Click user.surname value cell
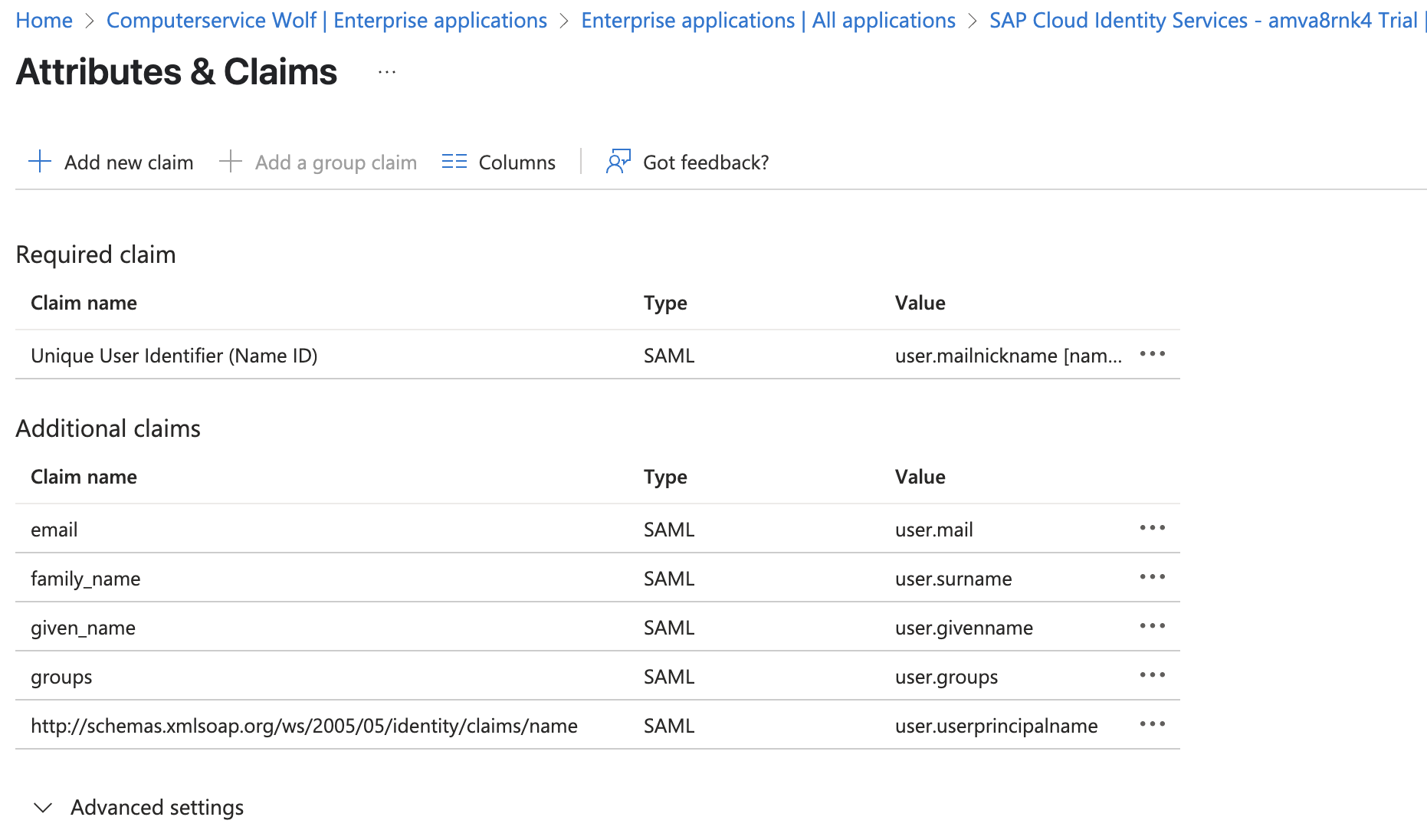This screenshot has width=1427, height=840. pos(953,579)
